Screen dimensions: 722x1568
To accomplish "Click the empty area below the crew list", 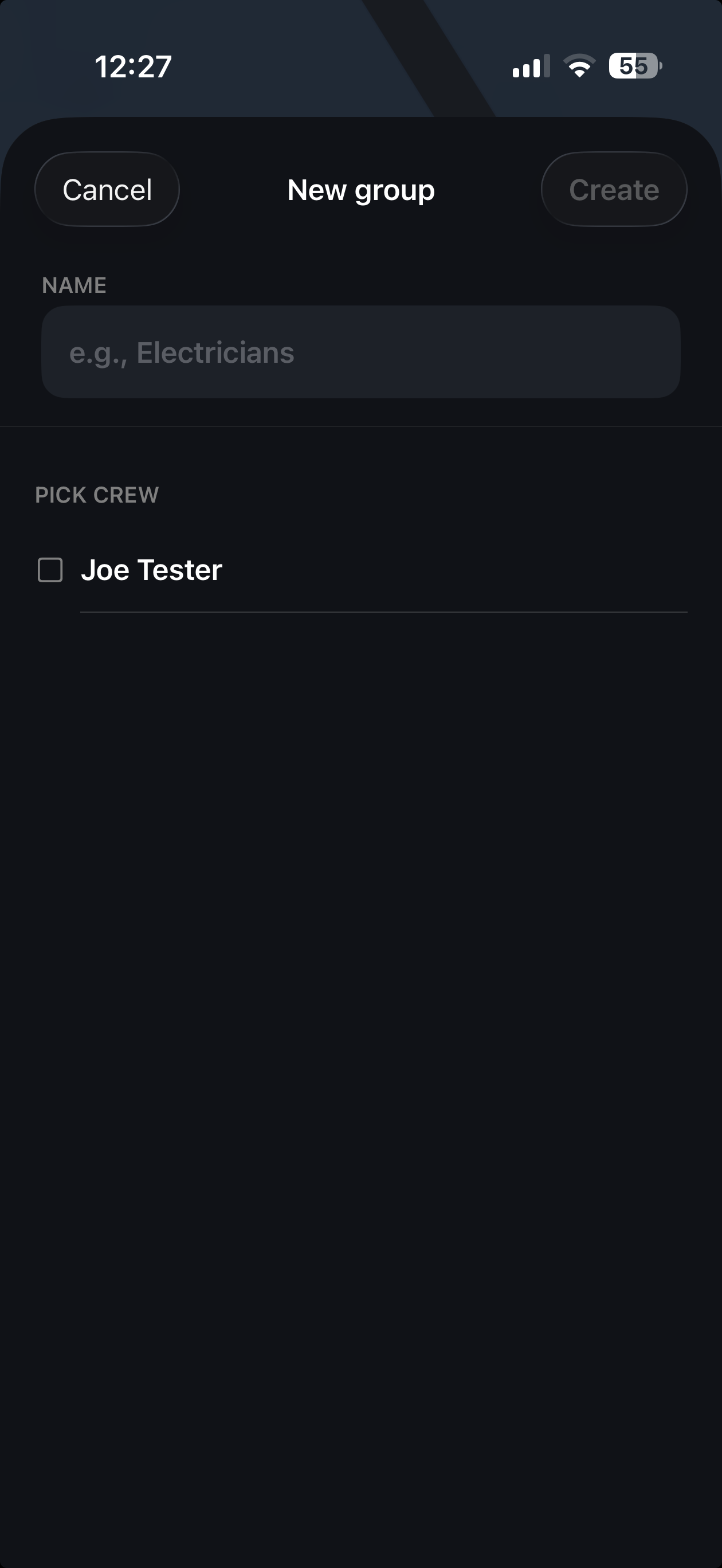I will [361, 1035].
